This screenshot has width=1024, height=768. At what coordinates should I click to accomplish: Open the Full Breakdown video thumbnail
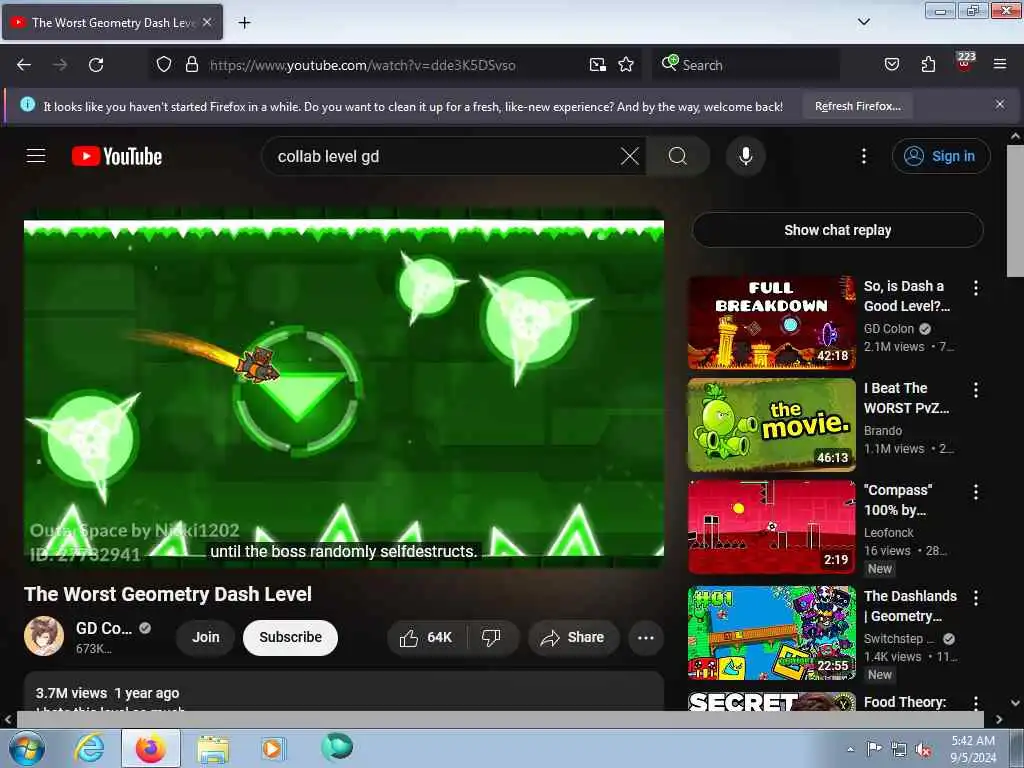pos(772,323)
